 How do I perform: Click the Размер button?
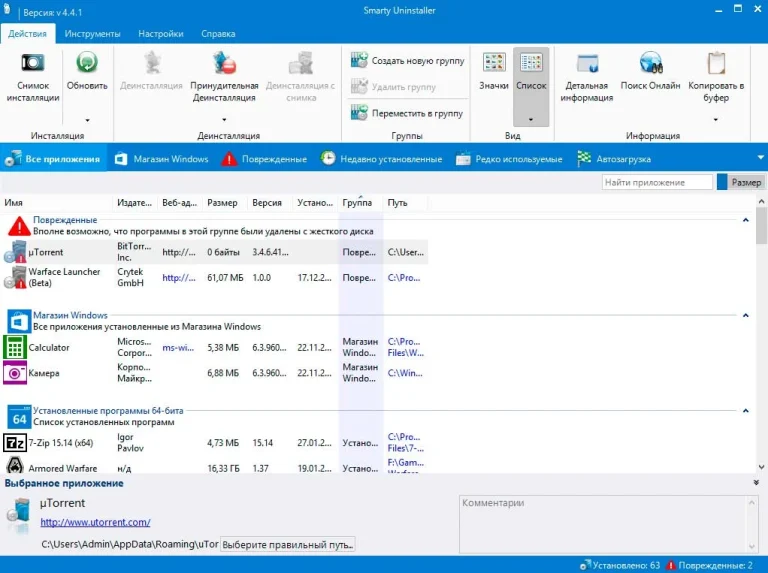pos(741,182)
